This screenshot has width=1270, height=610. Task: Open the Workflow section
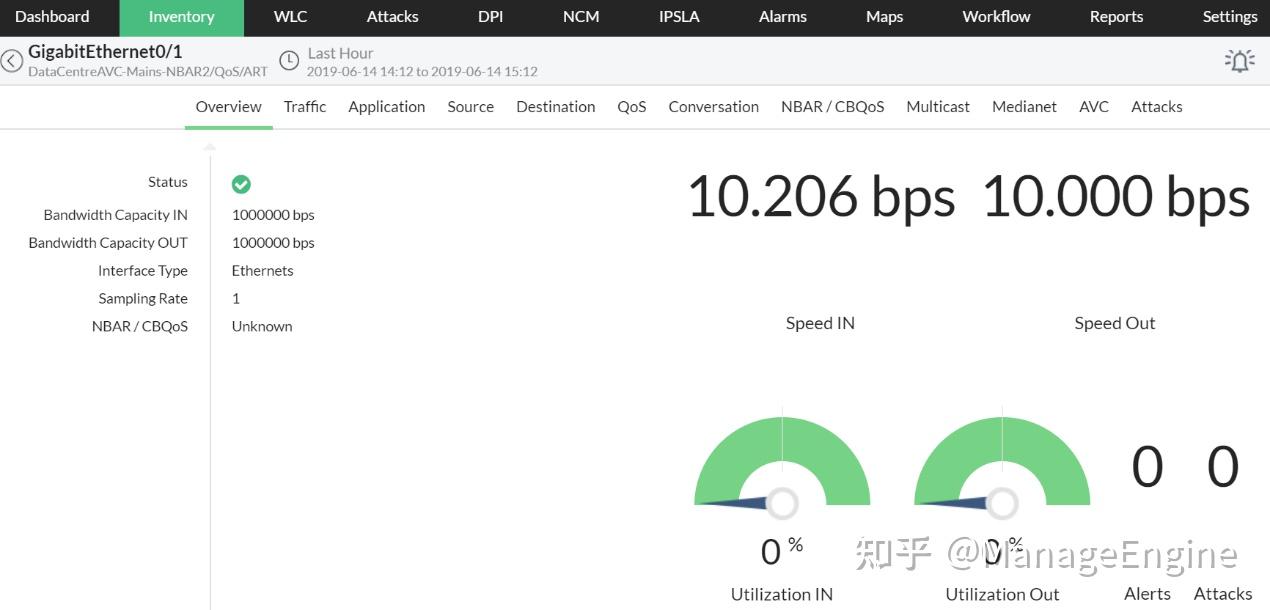(995, 16)
